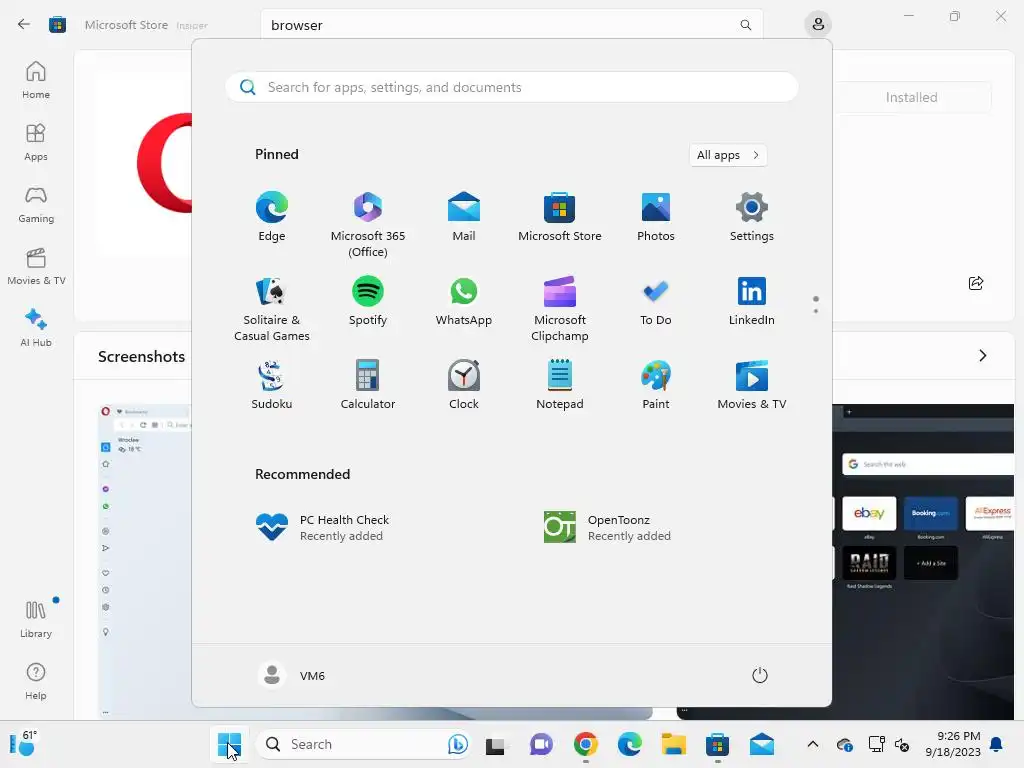Open Movies & TV in Store sidebar
The height and width of the screenshot is (768, 1024).
pos(36,266)
